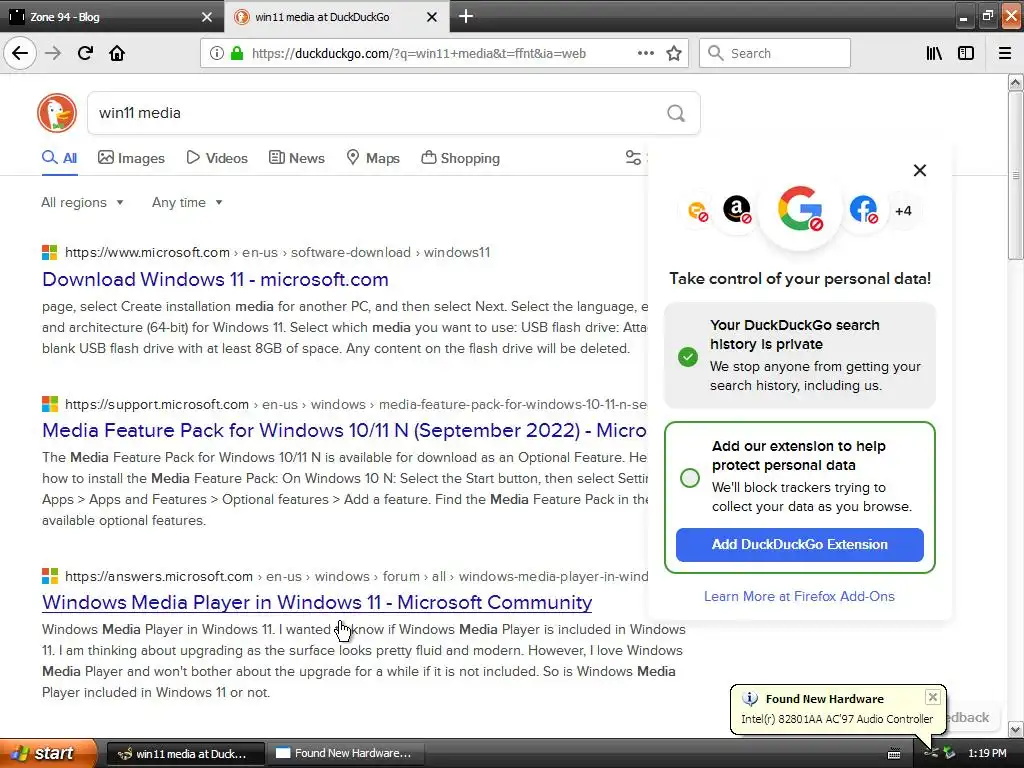This screenshot has width=1024, height=768.
Task: Open page actions three-dot menu
Action: coord(646,53)
